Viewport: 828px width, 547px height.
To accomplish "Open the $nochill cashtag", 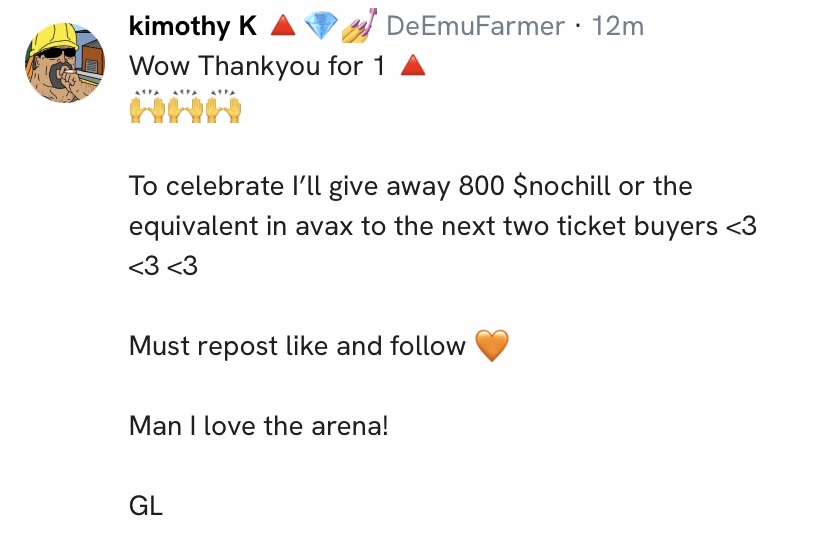I will [570, 187].
